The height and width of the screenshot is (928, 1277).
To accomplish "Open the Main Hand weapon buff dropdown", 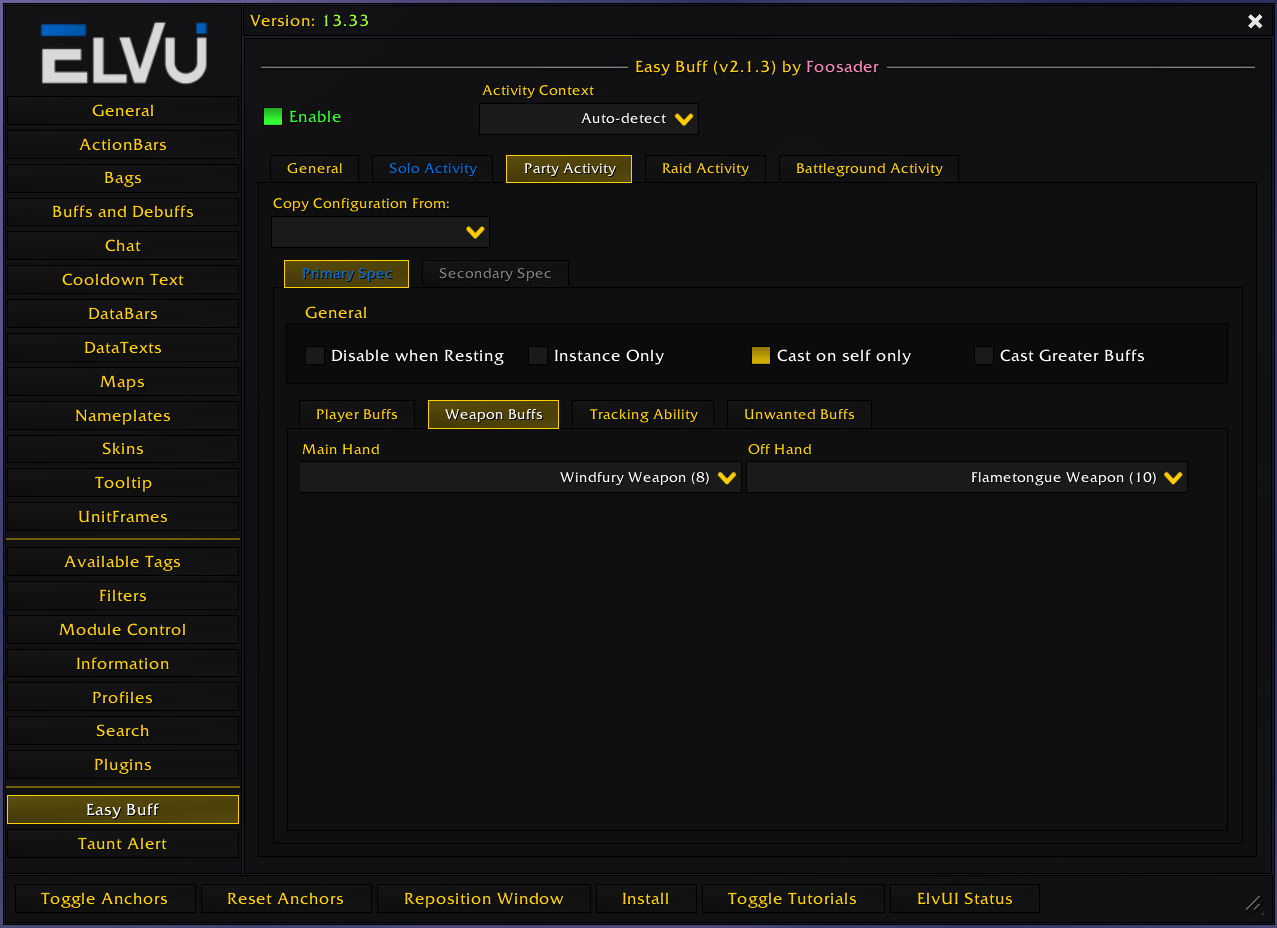I will coord(521,478).
